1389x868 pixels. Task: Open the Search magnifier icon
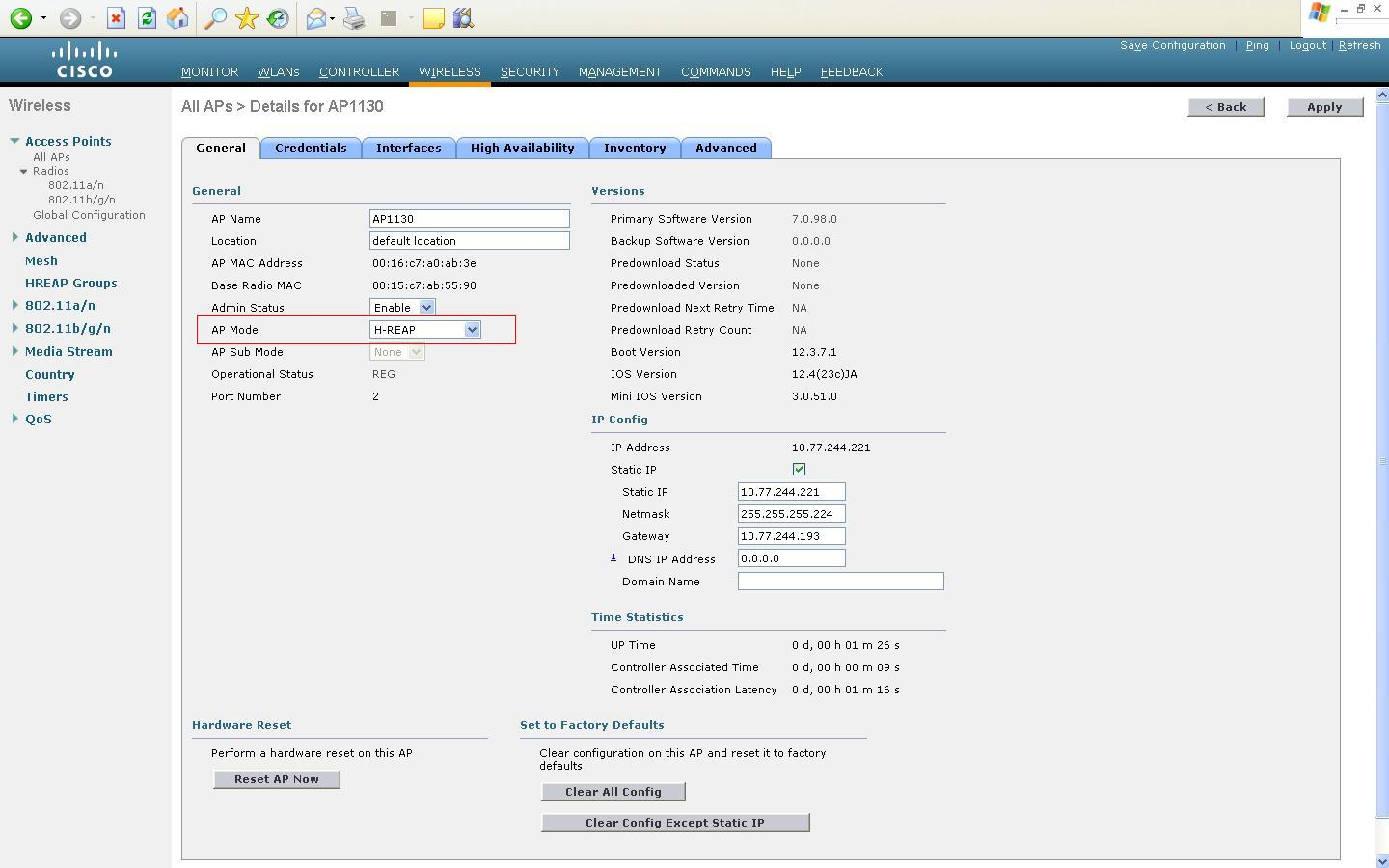click(216, 18)
